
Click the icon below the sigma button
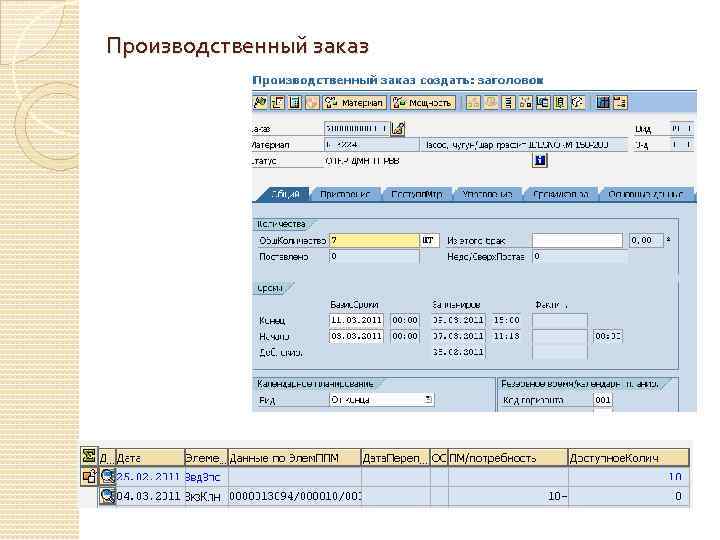[x=89, y=476]
